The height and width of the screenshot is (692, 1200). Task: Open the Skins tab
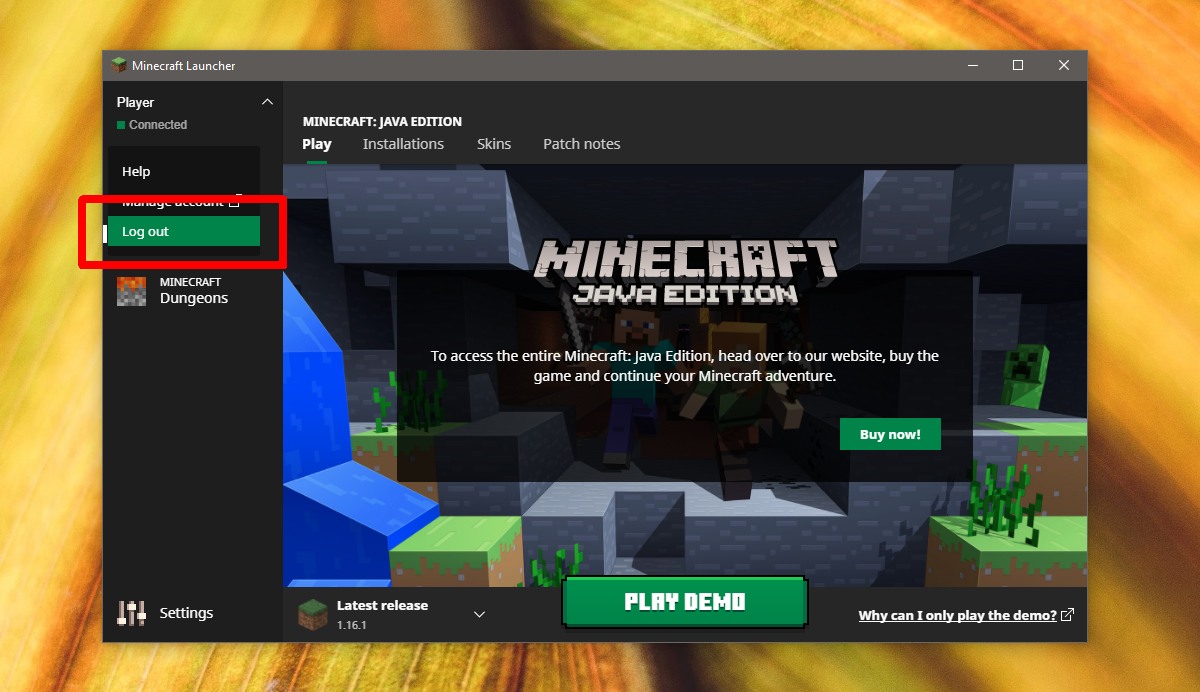click(494, 144)
